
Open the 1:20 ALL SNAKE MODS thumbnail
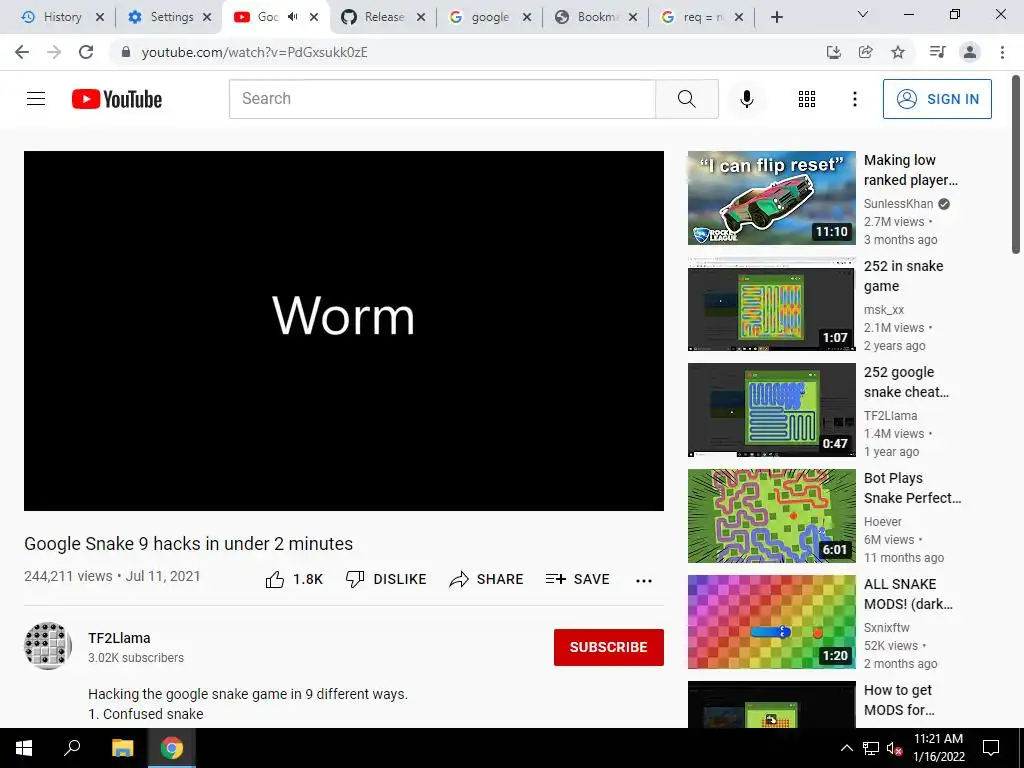click(771, 622)
